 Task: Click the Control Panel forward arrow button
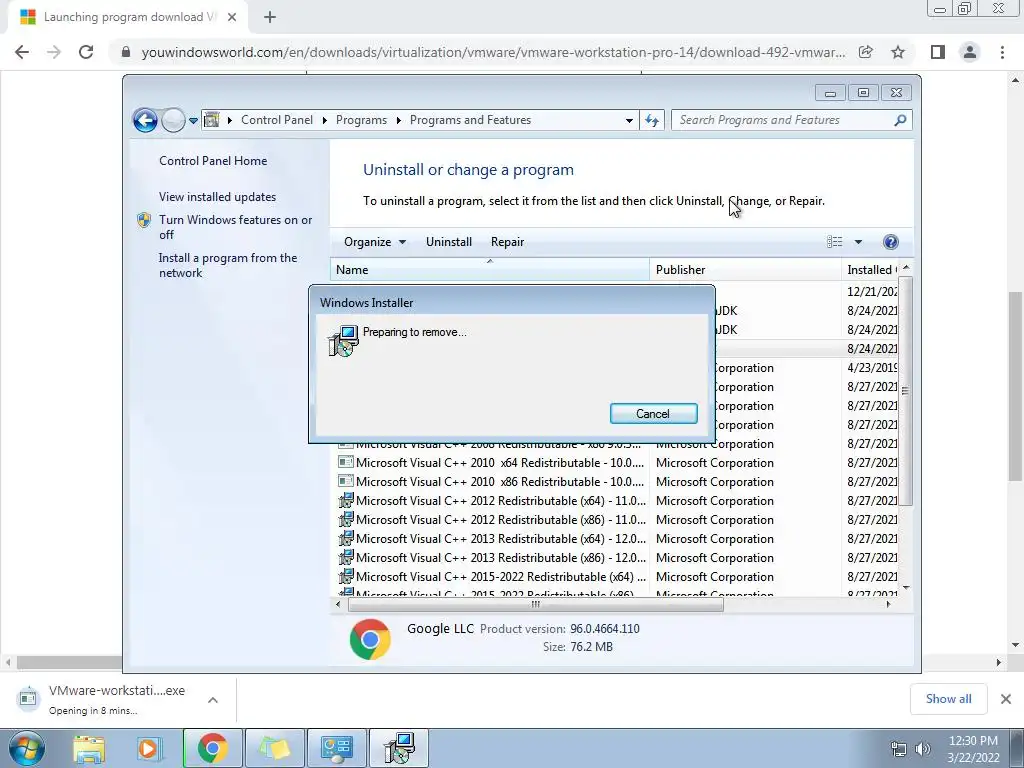click(x=173, y=120)
